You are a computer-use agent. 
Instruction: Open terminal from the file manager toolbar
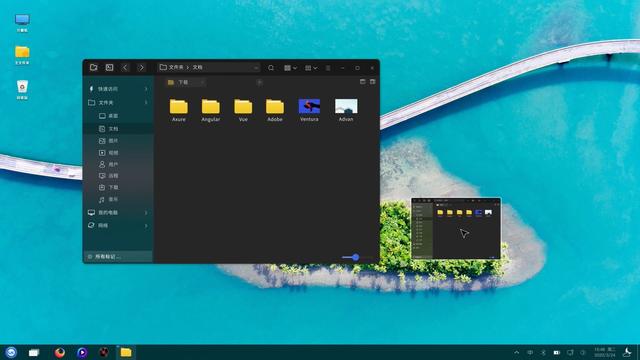(109, 67)
